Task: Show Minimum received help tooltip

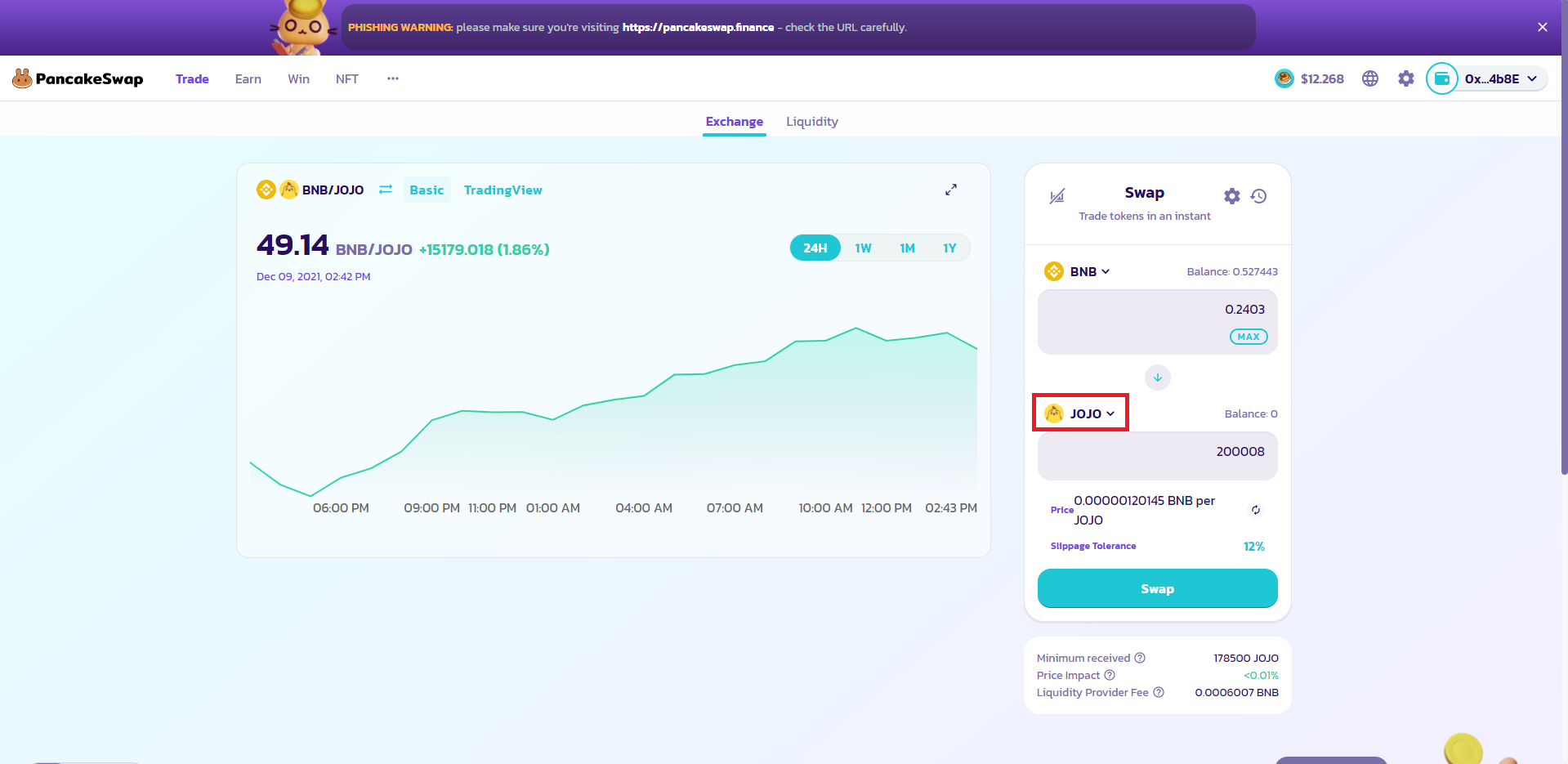Action: click(x=1140, y=658)
